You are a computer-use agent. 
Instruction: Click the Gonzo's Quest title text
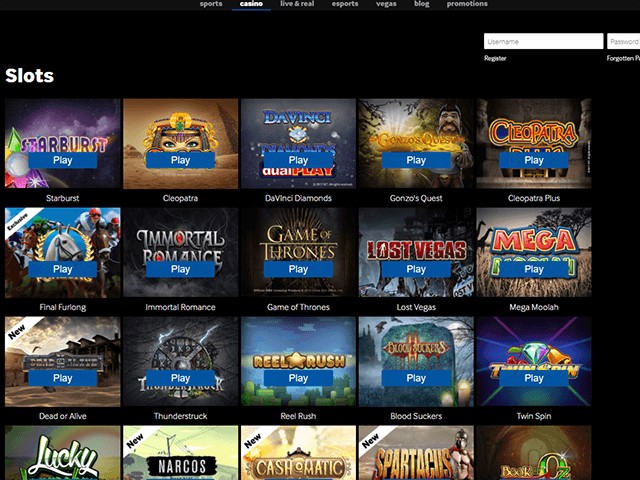(x=416, y=198)
